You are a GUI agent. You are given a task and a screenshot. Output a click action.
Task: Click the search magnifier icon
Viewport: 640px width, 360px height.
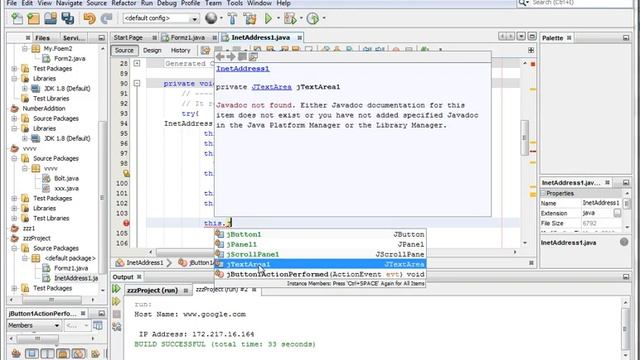[522, 3]
